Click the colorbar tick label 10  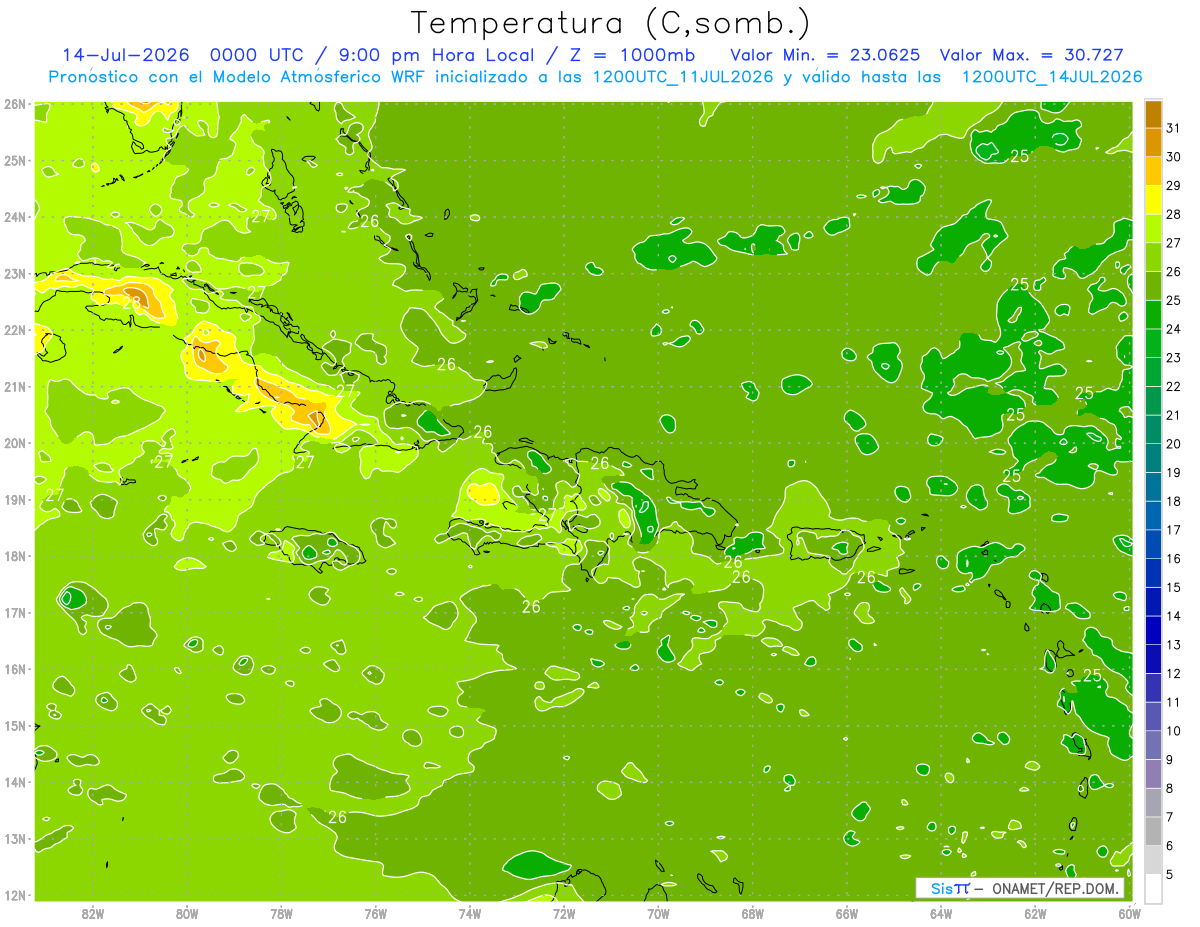tap(1174, 731)
